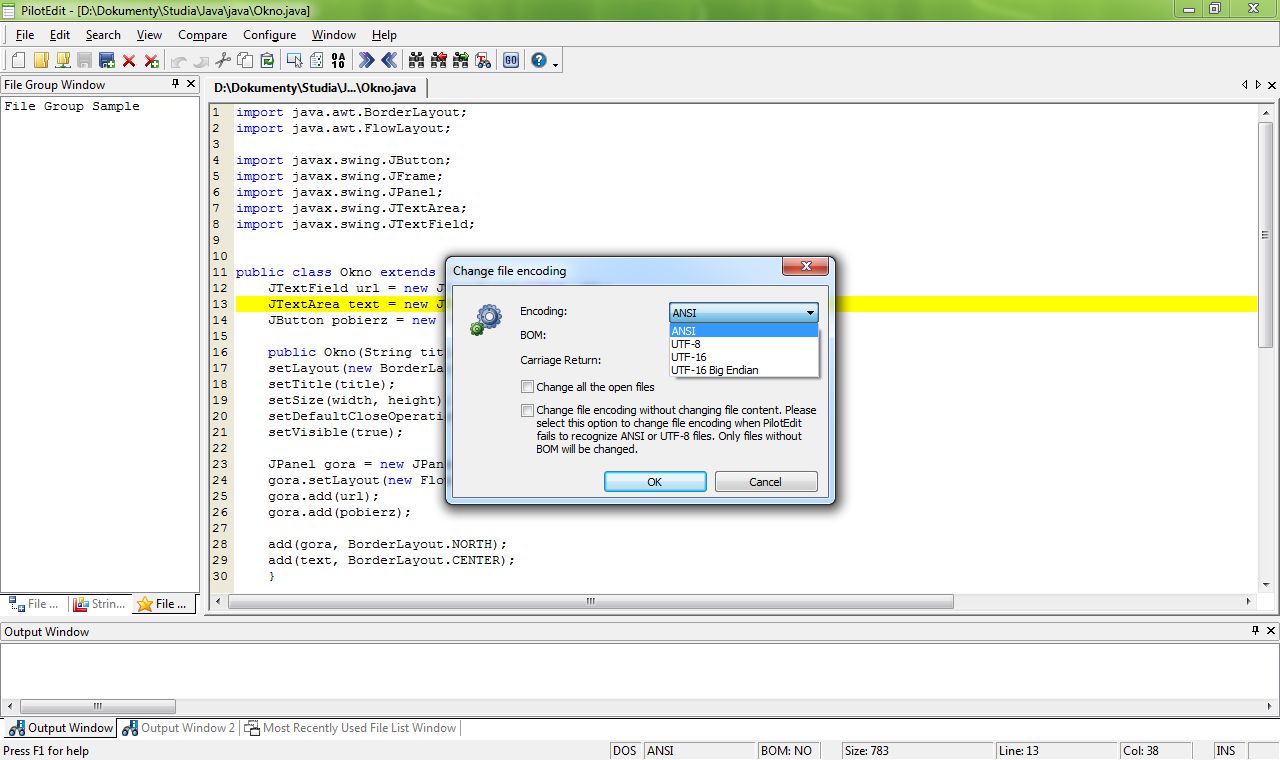Close the Change file encoding dialog
Image resolution: width=1280 pixels, height=760 pixels.
tap(804, 268)
